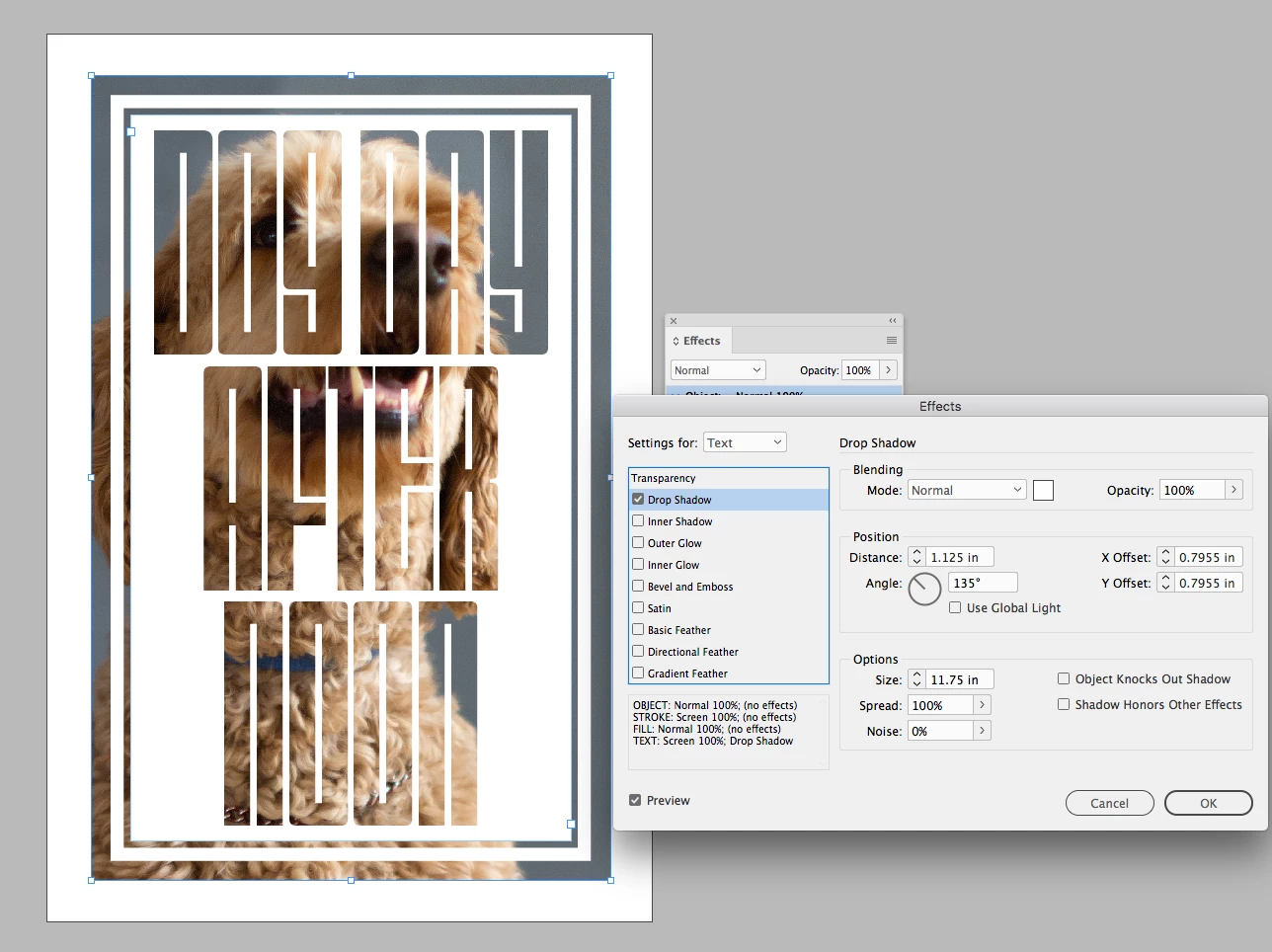Viewport: 1272px width, 952px height.
Task: Enable the Satin checkbox
Action: click(638, 608)
